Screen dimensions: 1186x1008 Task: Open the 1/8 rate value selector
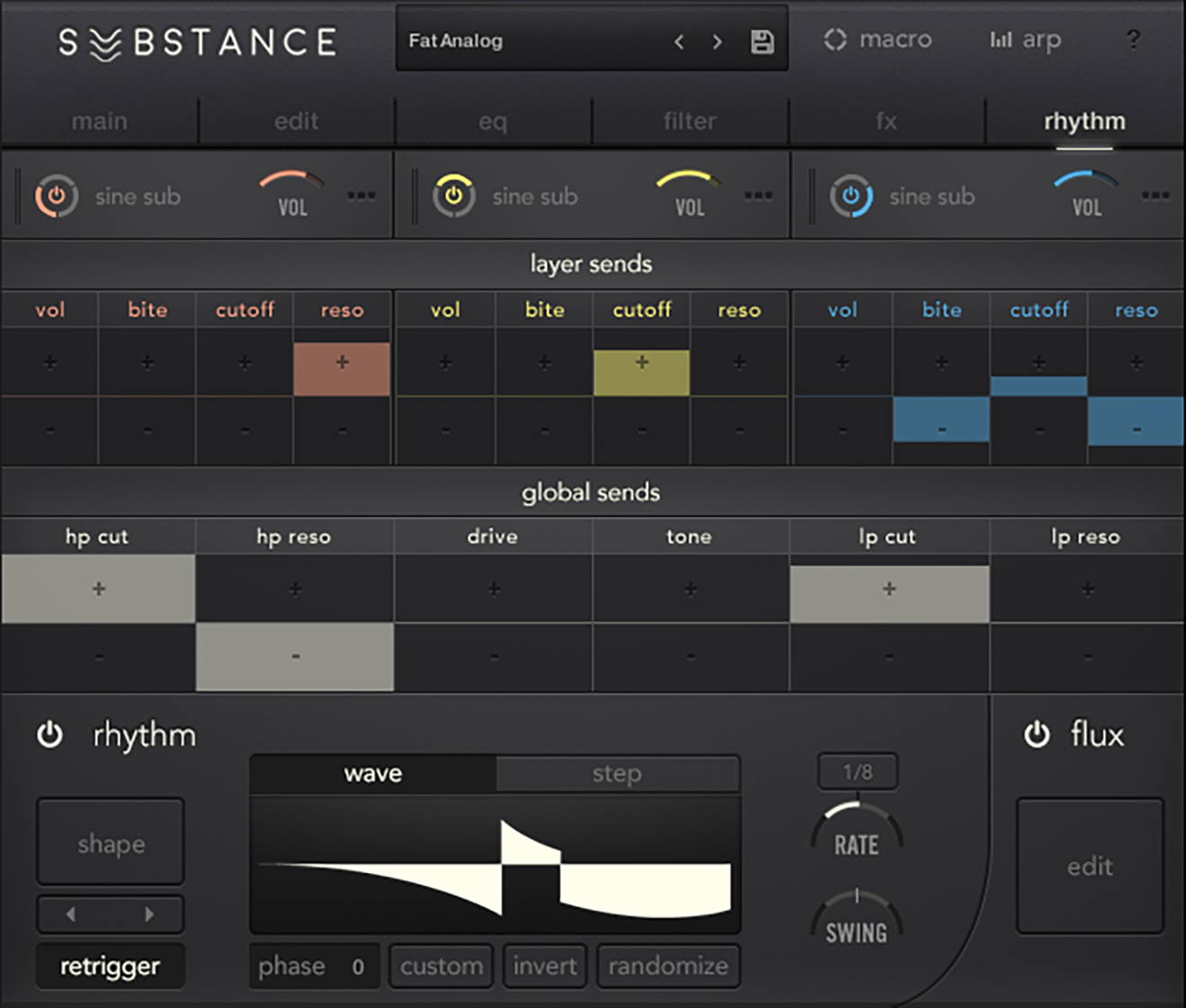[855, 771]
